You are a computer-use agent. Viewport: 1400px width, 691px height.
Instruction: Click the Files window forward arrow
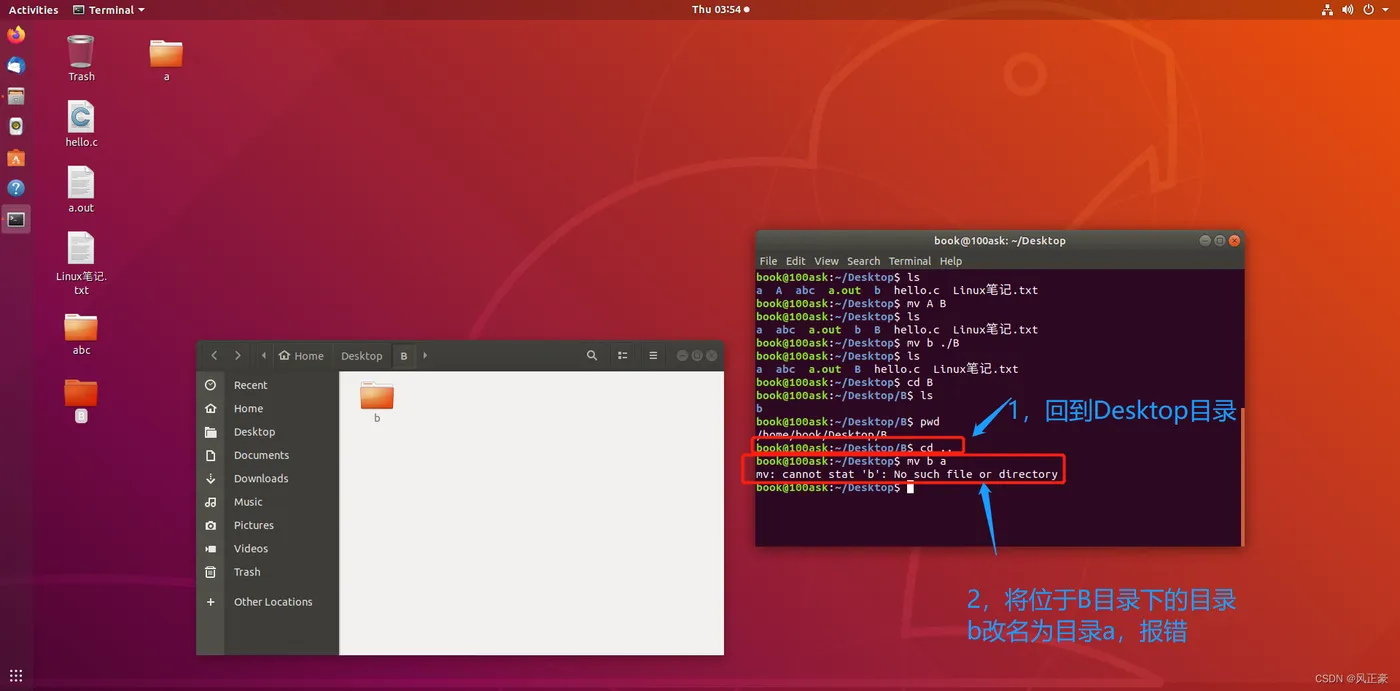237,356
